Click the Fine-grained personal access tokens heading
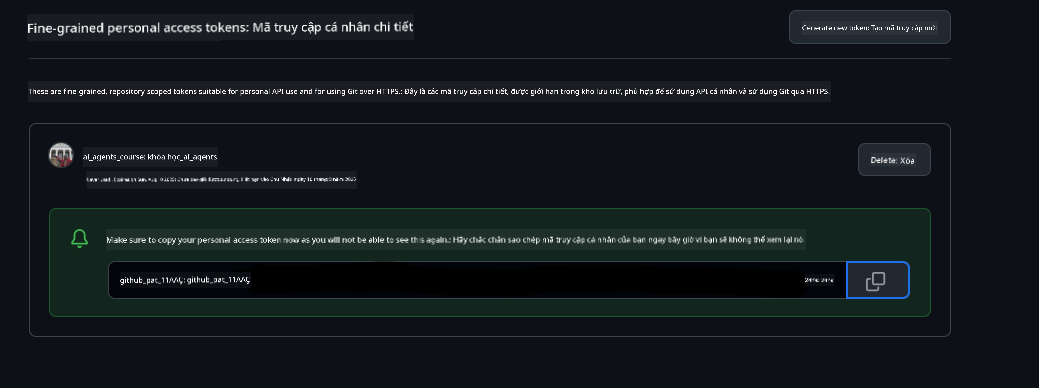 [x=220, y=28]
